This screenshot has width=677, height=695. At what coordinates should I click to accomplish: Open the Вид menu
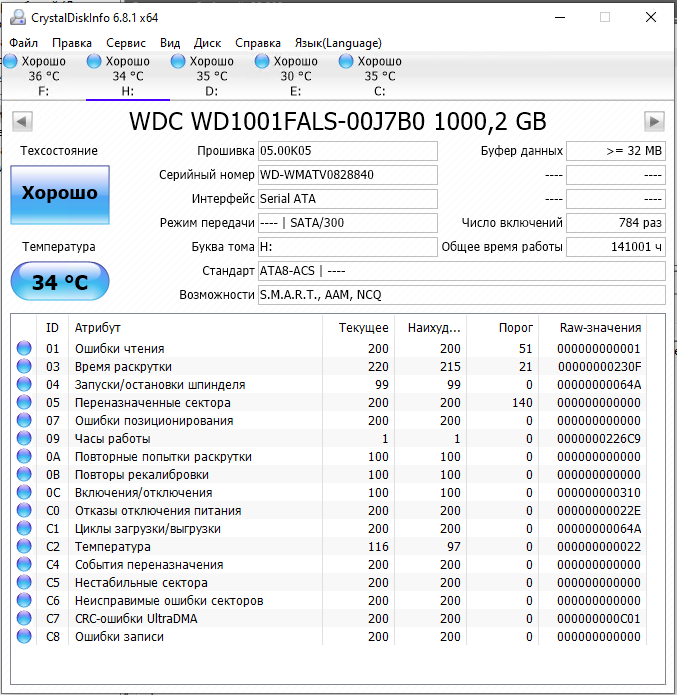pos(170,43)
